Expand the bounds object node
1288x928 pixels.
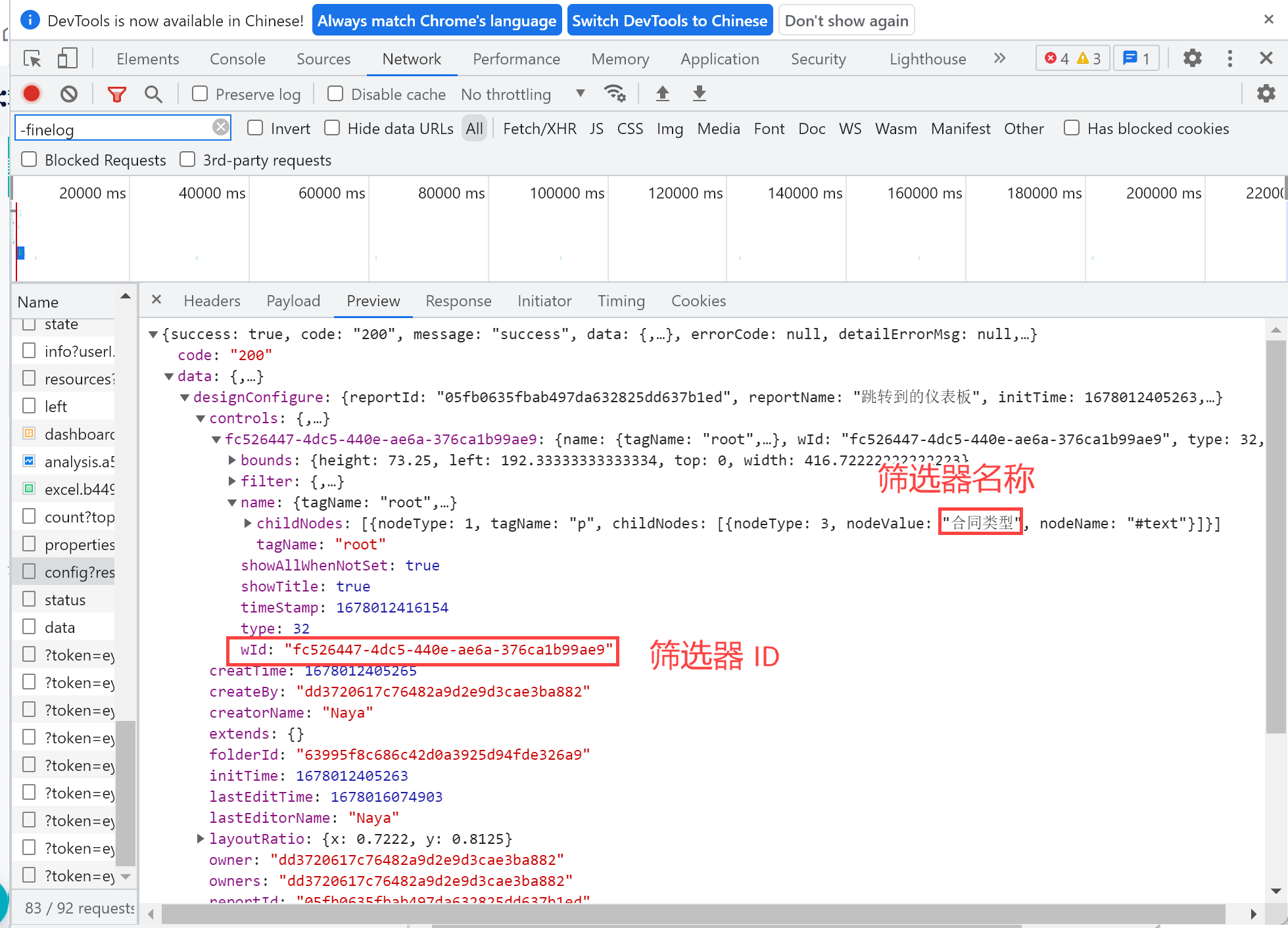point(232,460)
